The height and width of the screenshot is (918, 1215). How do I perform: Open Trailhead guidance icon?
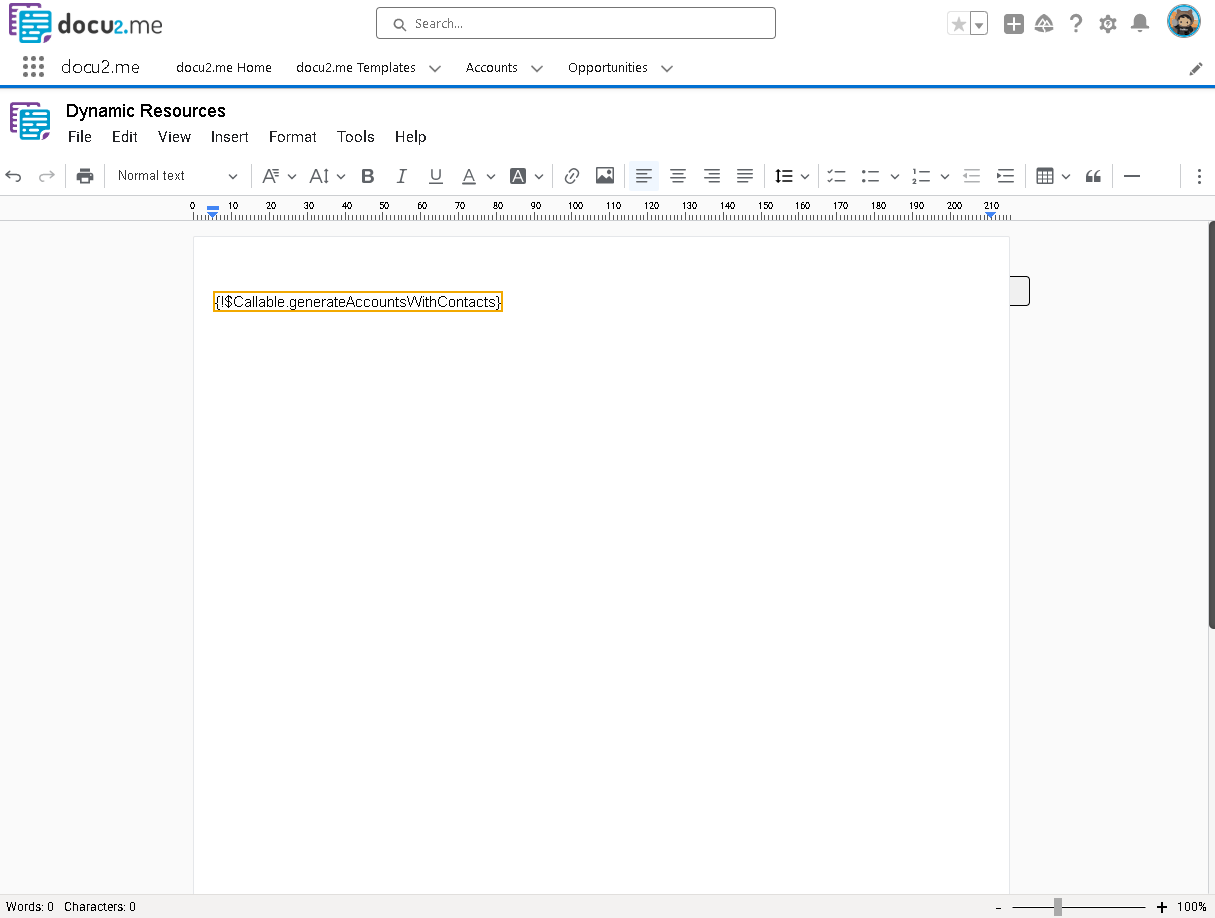(x=1044, y=24)
